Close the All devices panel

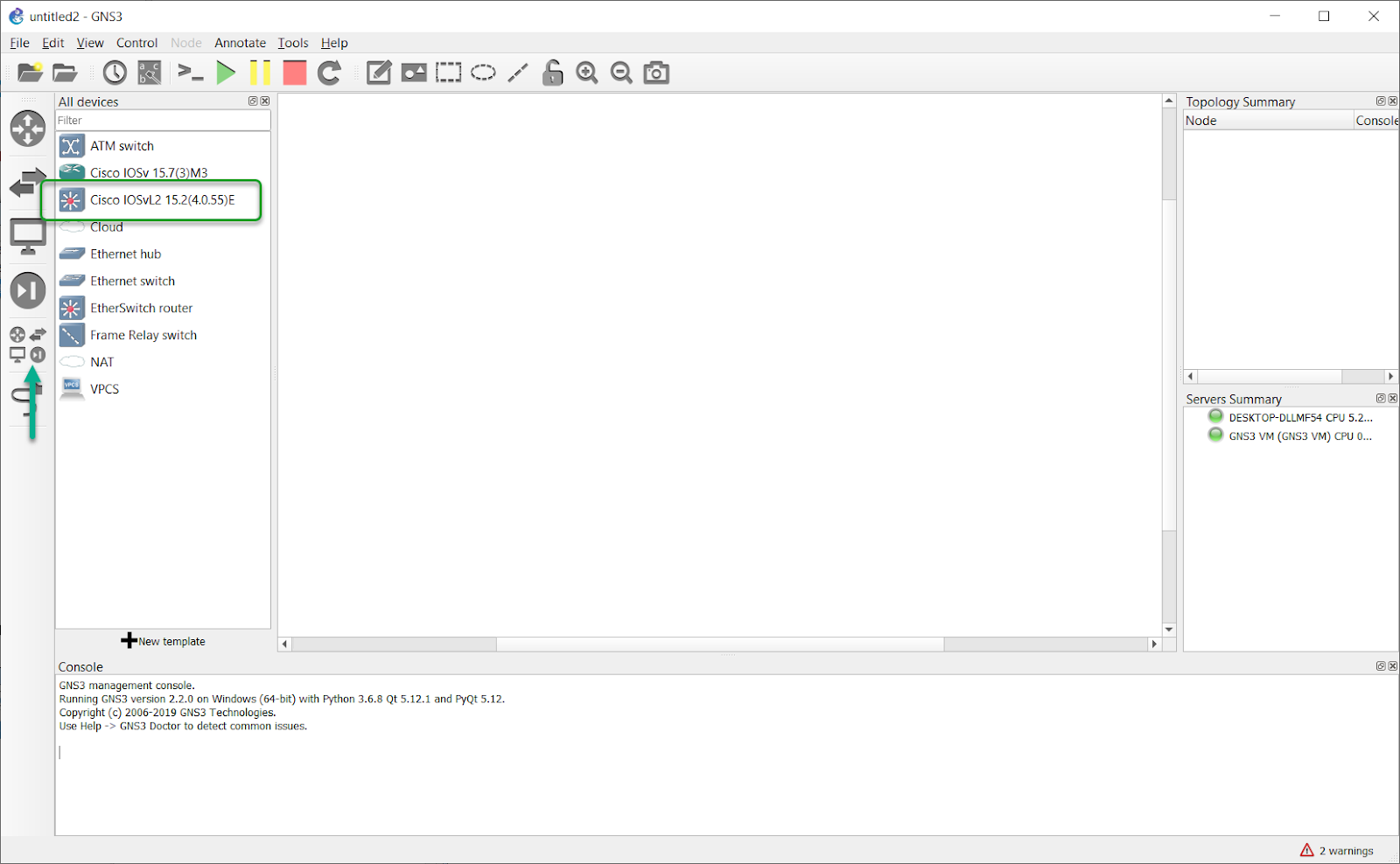pyautogui.click(x=265, y=101)
